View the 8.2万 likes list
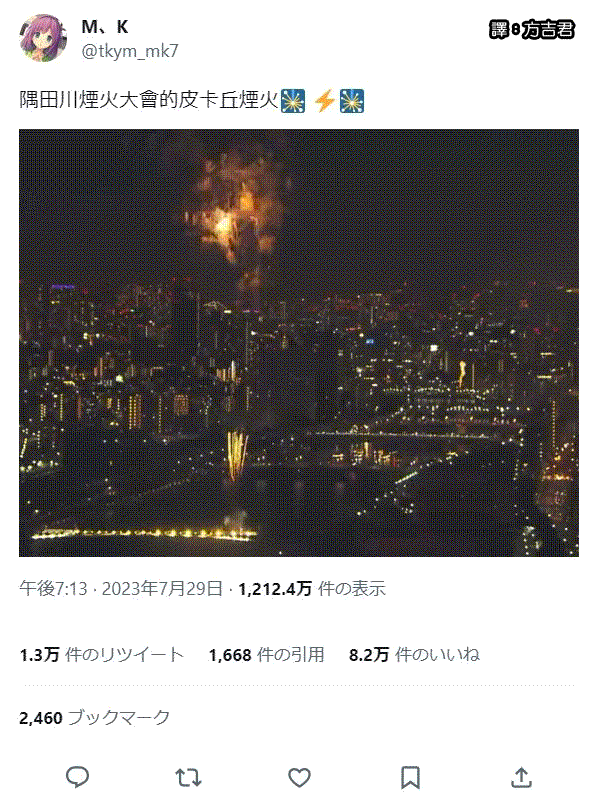Image resolution: width=598 pixels, height=806 pixels. [x=414, y=654]
